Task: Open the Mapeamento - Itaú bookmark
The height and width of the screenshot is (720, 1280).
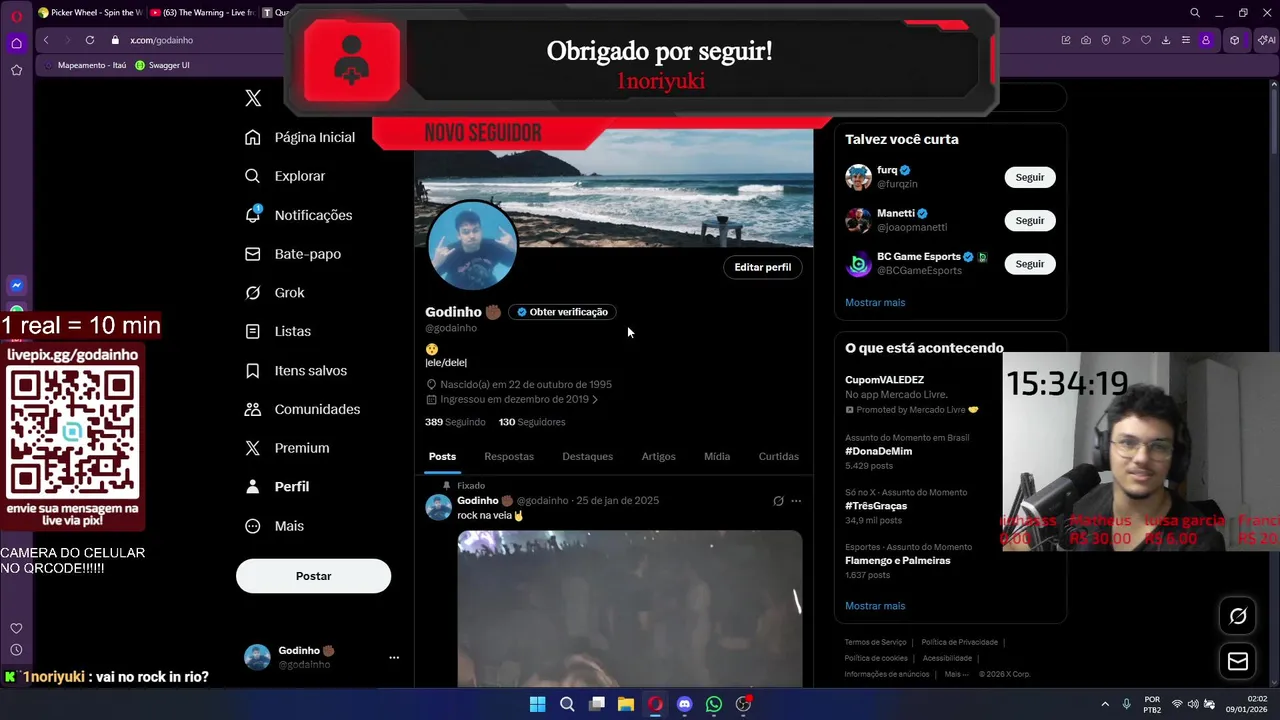Action: (x=85, y=65)
